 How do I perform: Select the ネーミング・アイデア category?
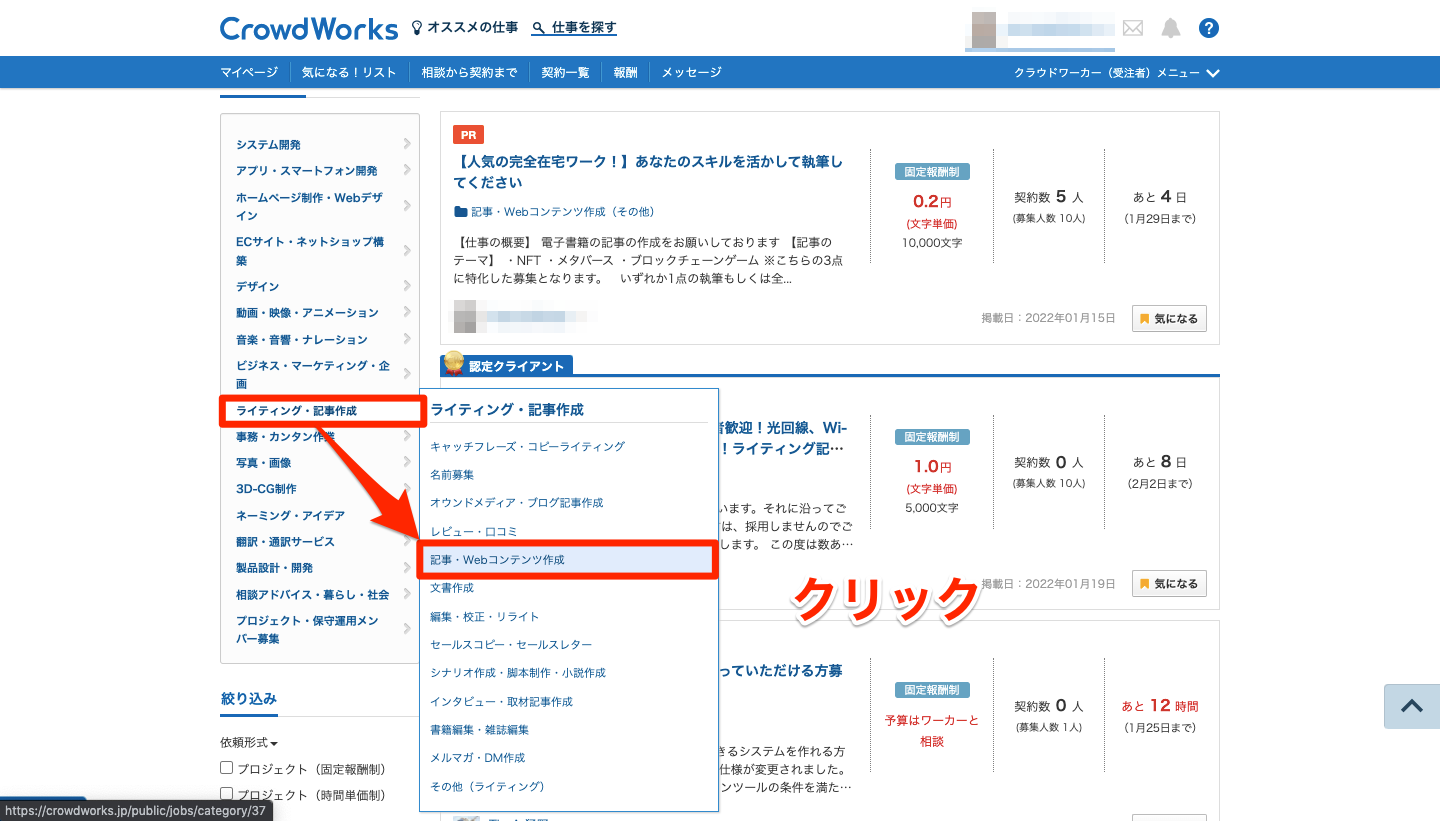pyautogui.click(x=290, y=515)
